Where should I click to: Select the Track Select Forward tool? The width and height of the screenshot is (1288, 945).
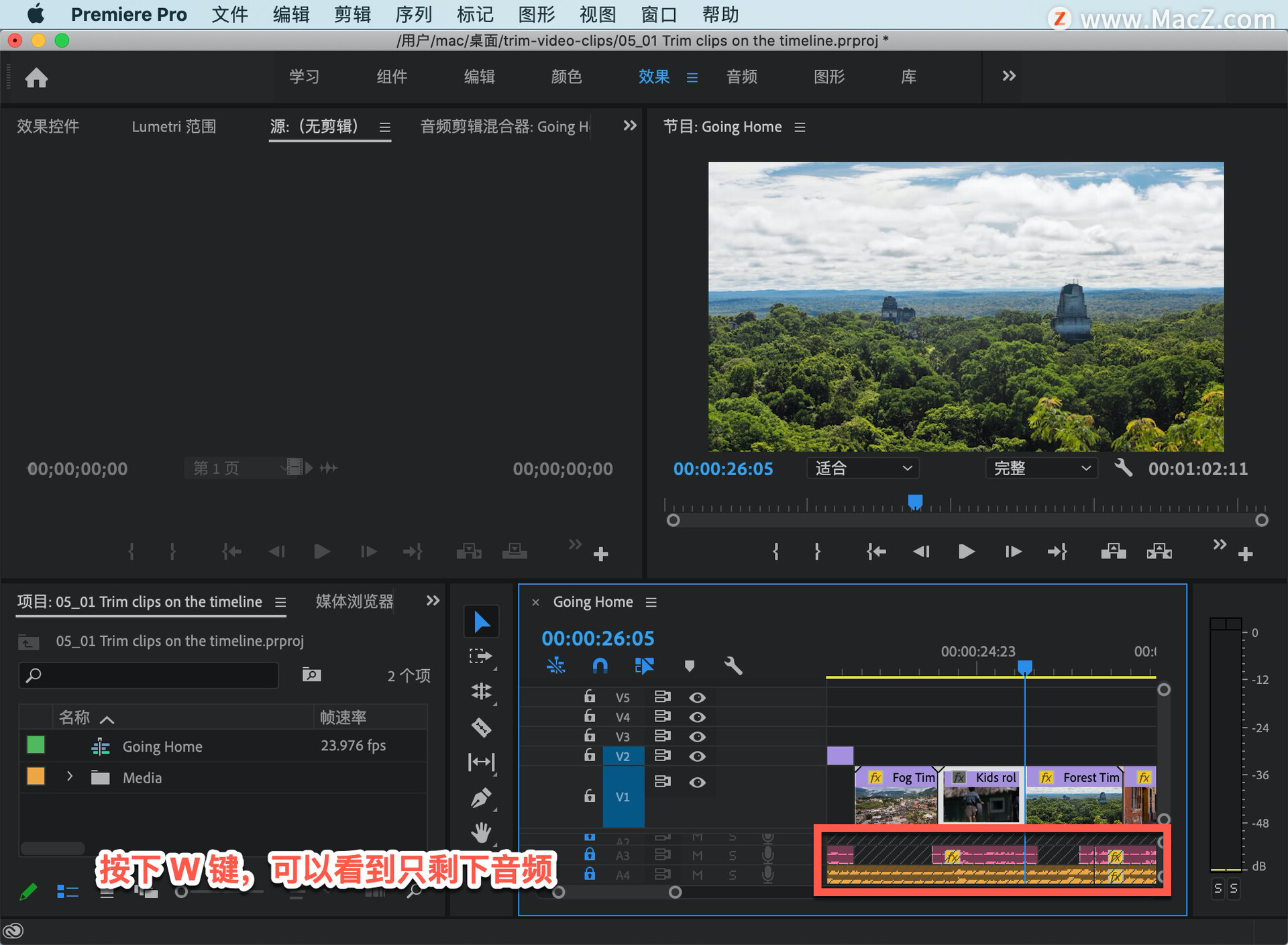(481, 656)
